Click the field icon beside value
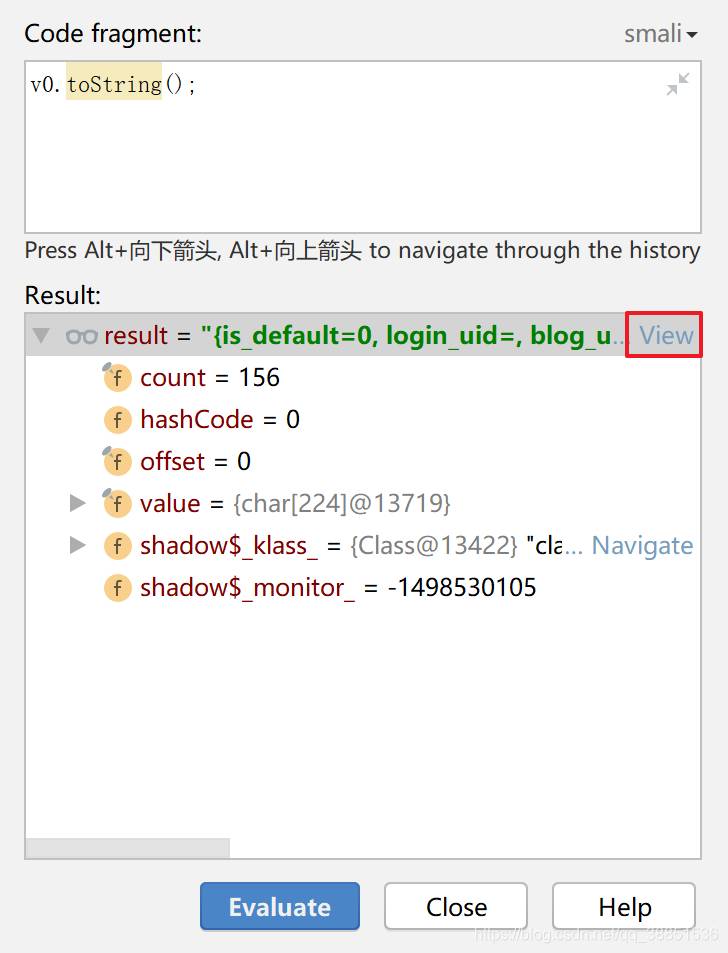 pyautogui.click(x=117, y=503)
